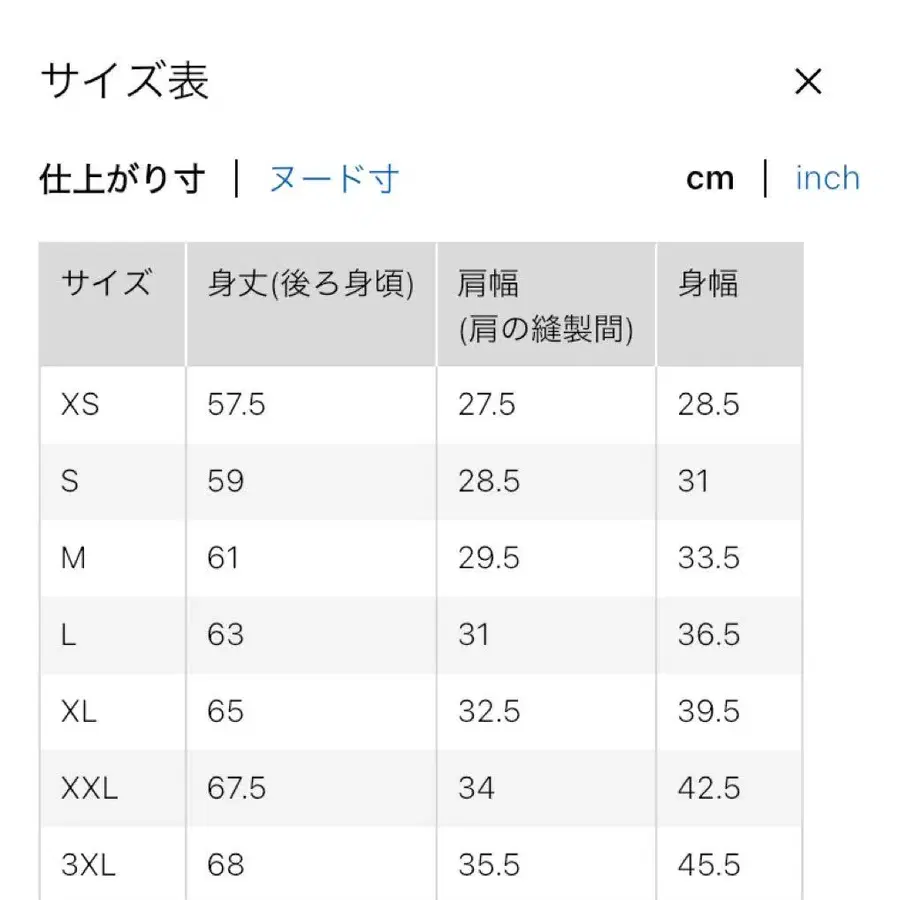Open the ヌード寸 measurement view
The width and height of the screenshot is (900, 900).
tap(333, 178)
